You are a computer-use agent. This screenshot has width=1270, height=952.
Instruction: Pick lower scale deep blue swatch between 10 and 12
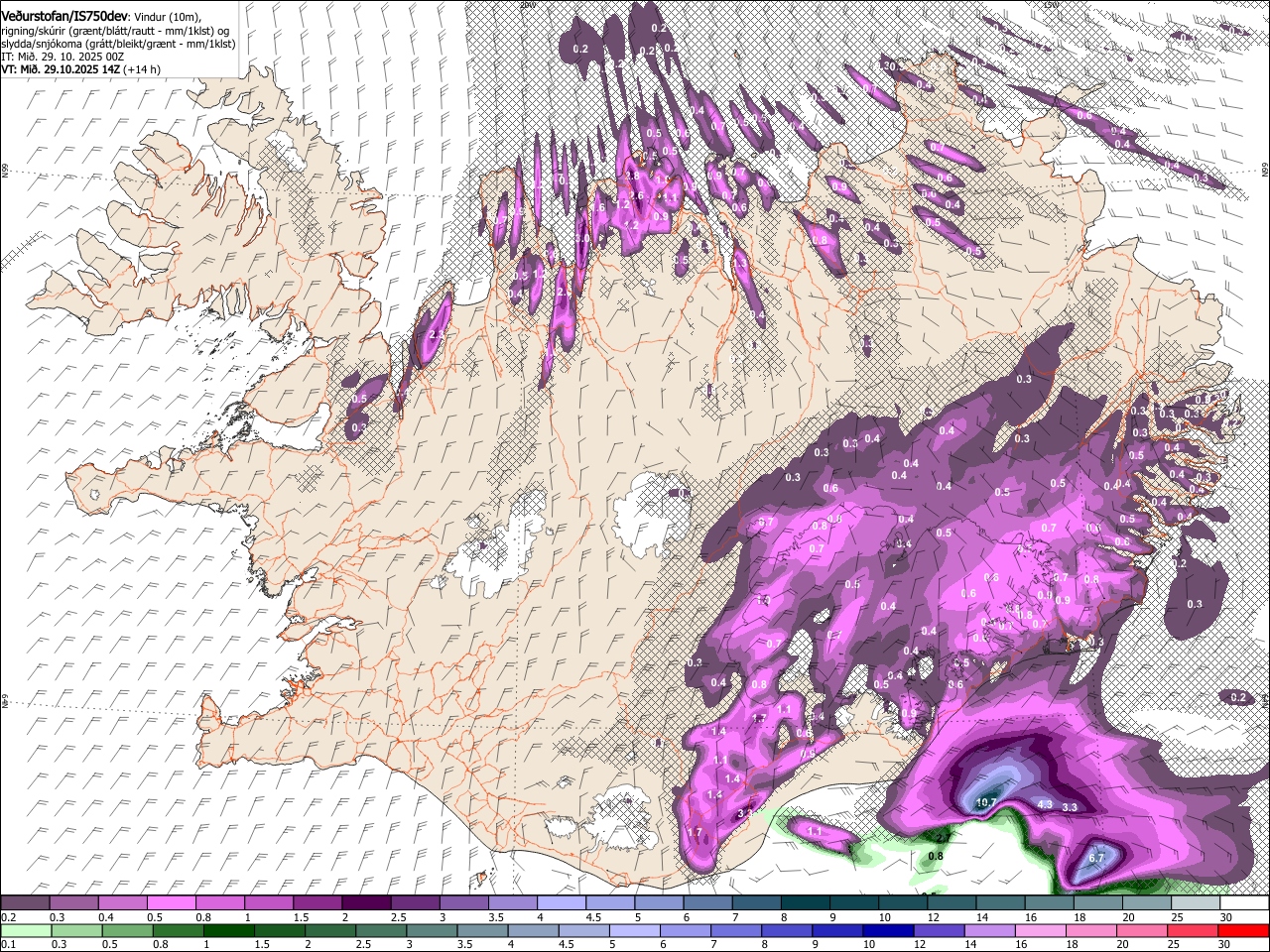pos(888,930)
